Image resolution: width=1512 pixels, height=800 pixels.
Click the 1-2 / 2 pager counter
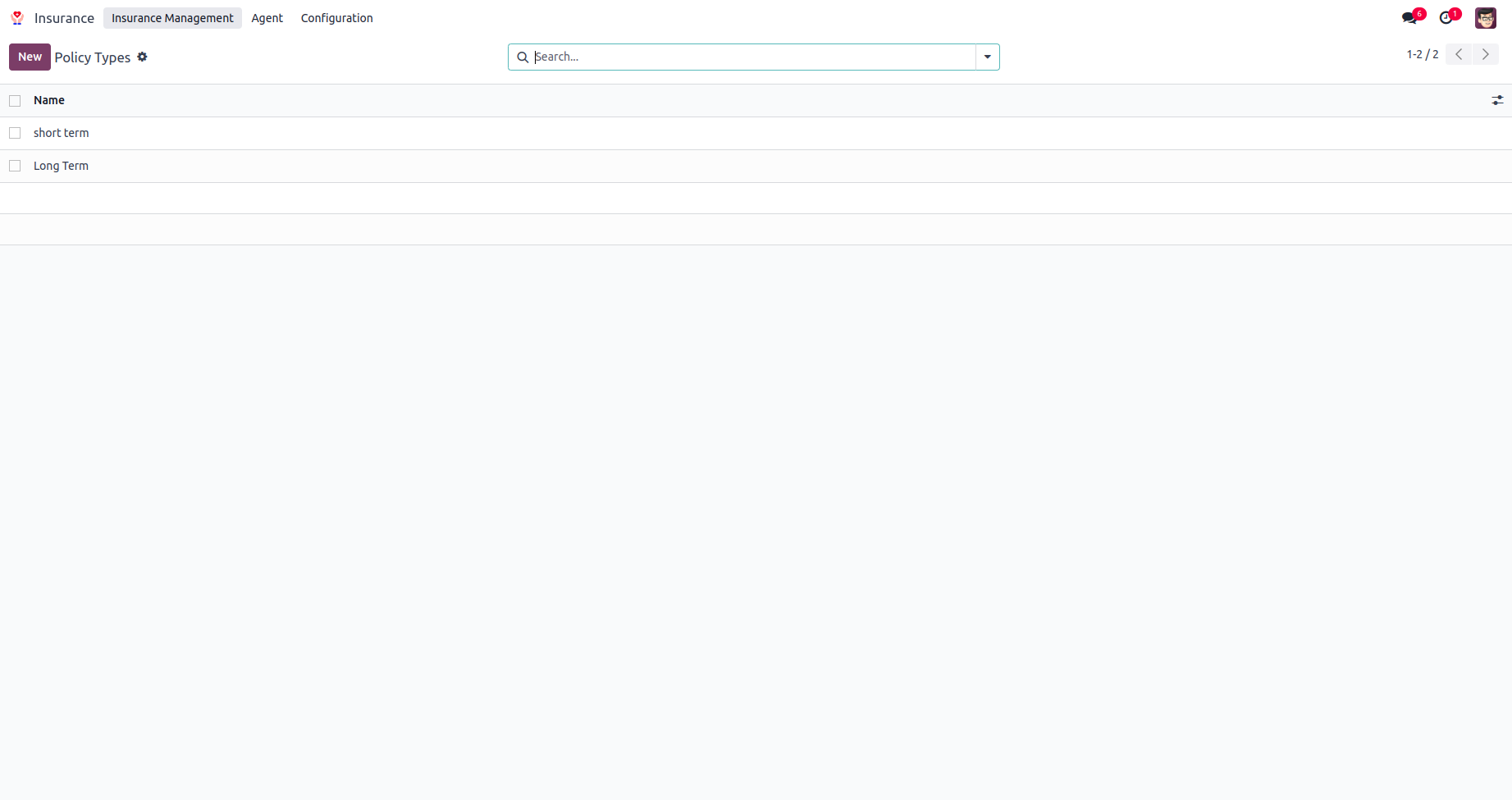tap(1423, 54)
